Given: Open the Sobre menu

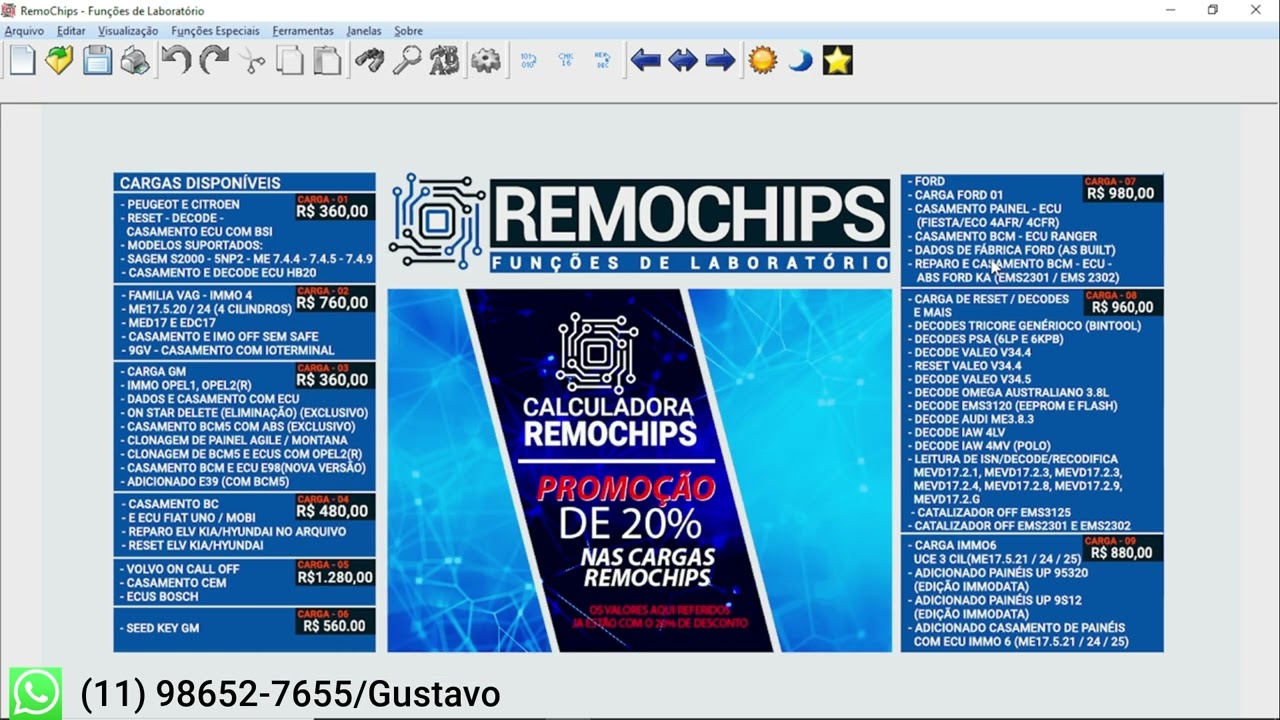Looking at the screenshot, I should [408, 31].
